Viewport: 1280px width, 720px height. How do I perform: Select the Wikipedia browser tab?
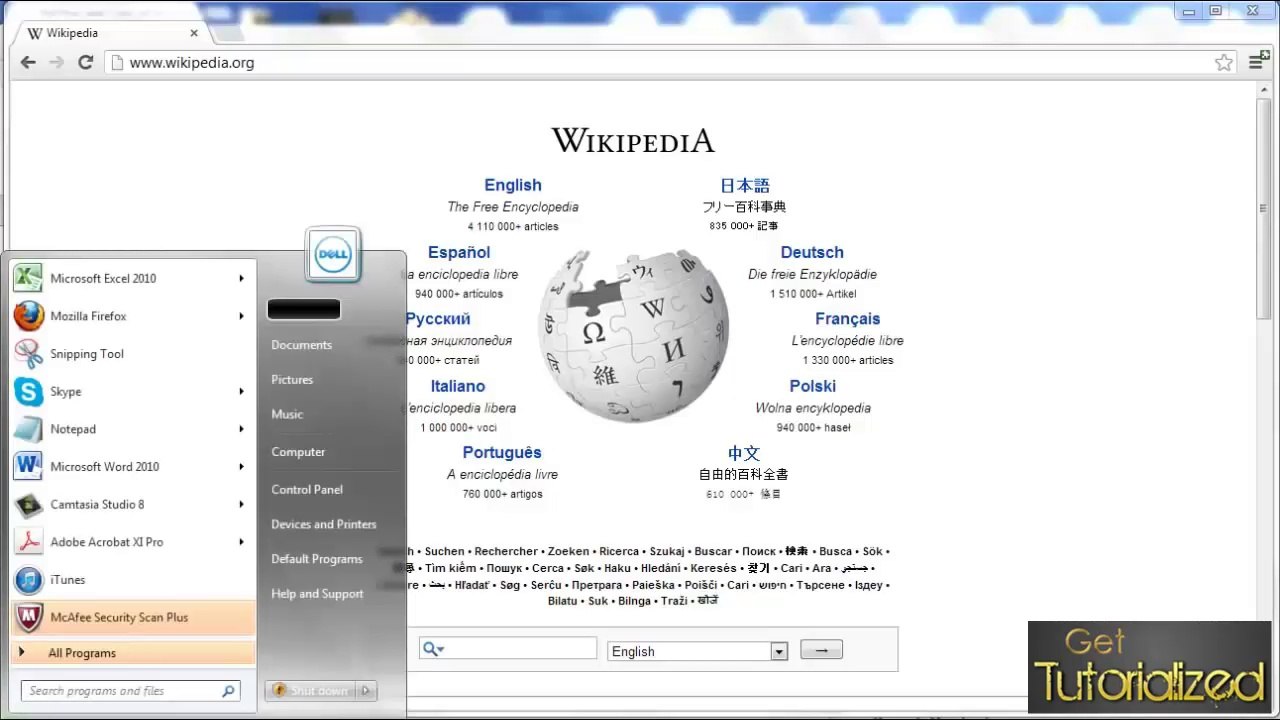coord(112,33)
